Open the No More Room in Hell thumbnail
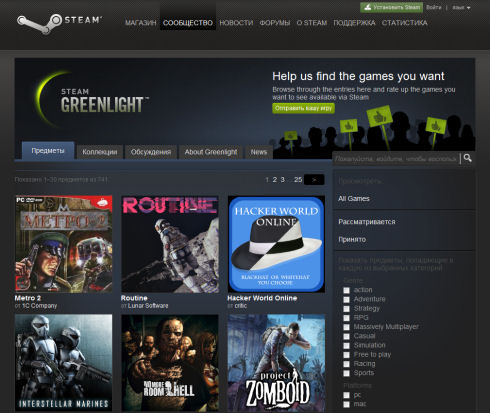 [x=170, y=363]
